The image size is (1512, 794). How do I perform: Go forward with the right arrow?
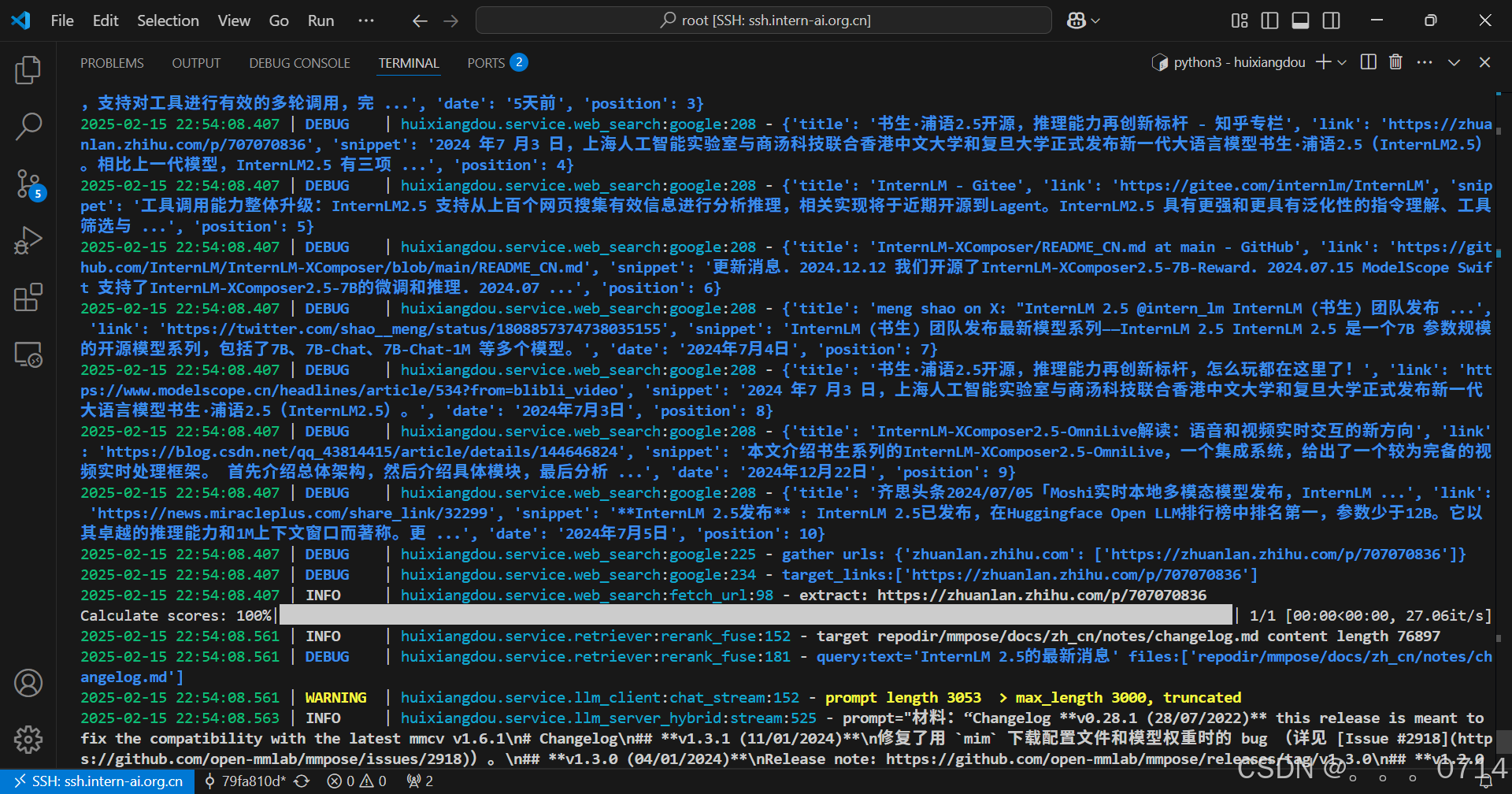coord(451,20)
